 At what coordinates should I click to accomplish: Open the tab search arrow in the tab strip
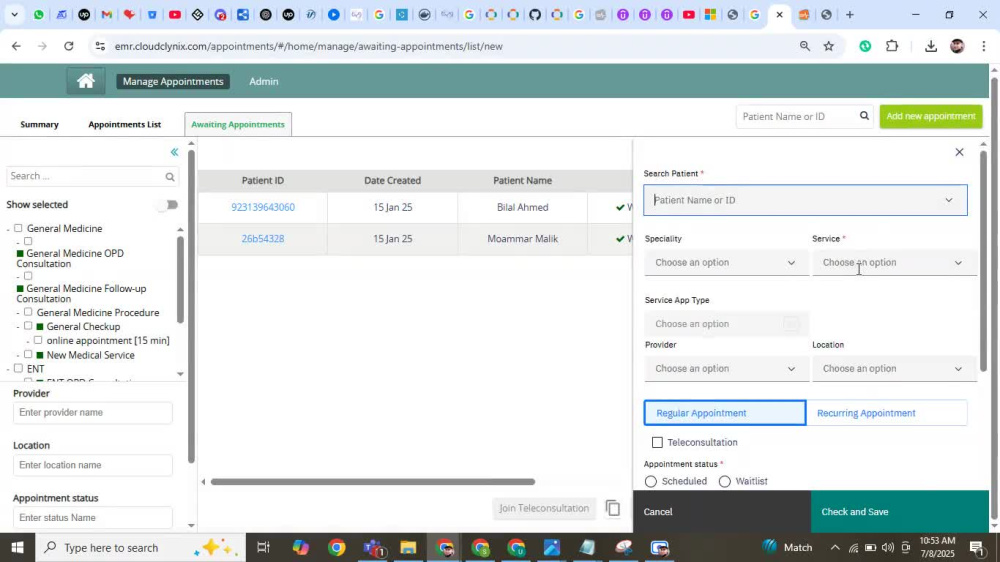point(14,15)
